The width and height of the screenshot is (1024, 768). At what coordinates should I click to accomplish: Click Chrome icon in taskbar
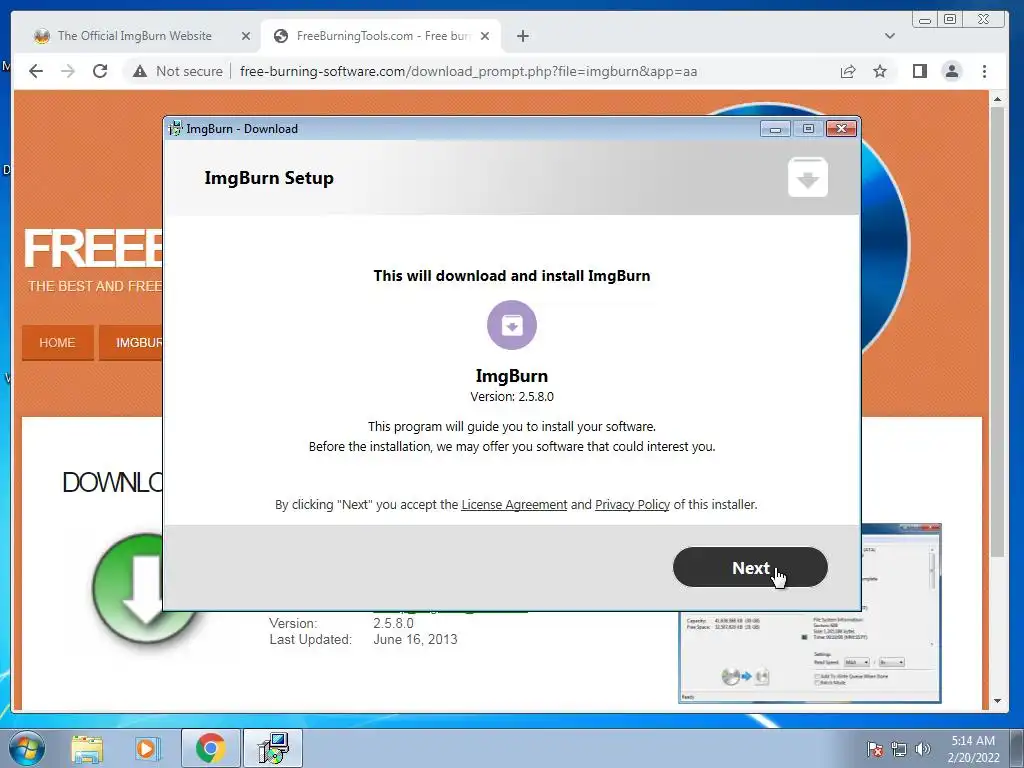click(x=210, y=748)
